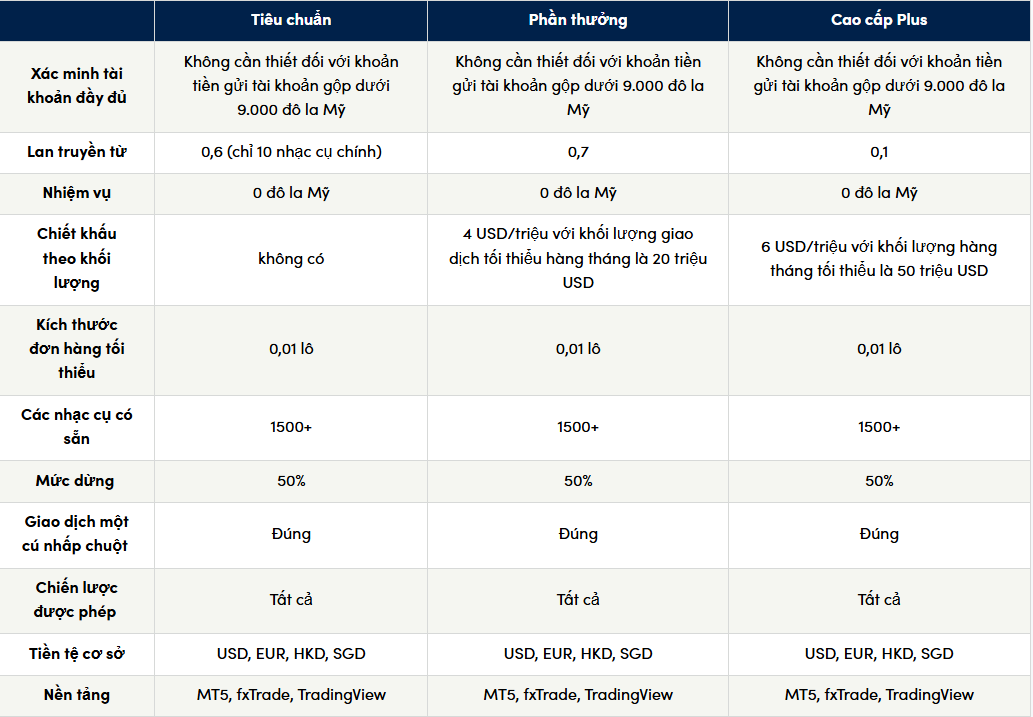Select the Chiết khấu theo khối lượng label
Screen dimensions: 1033x717
click(77, 258)
